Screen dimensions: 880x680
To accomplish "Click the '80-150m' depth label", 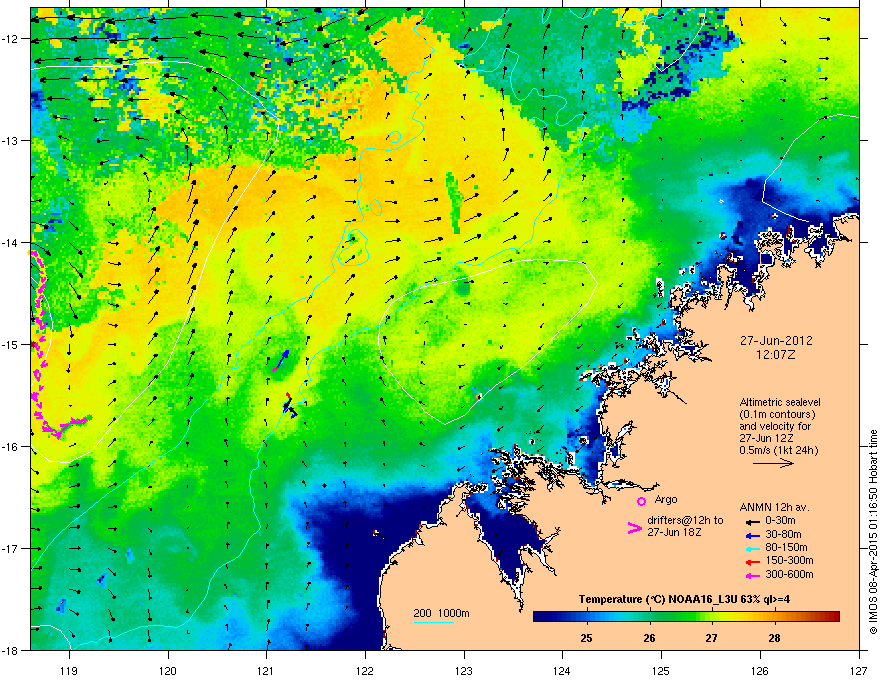I will (786, 548).
